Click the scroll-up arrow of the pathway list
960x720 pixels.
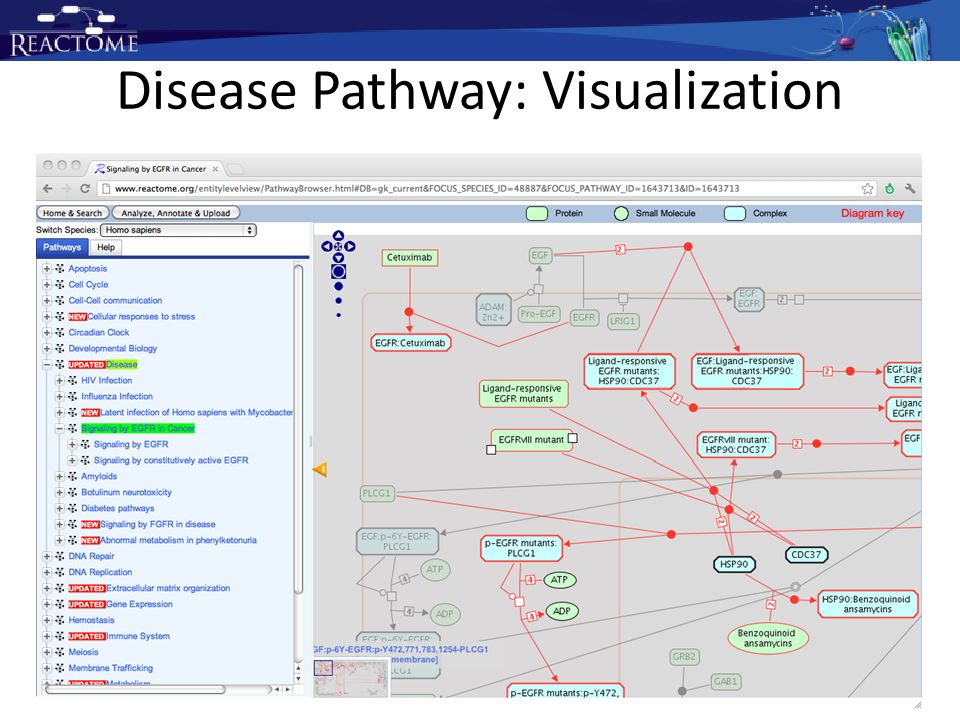tap(298, 668)
